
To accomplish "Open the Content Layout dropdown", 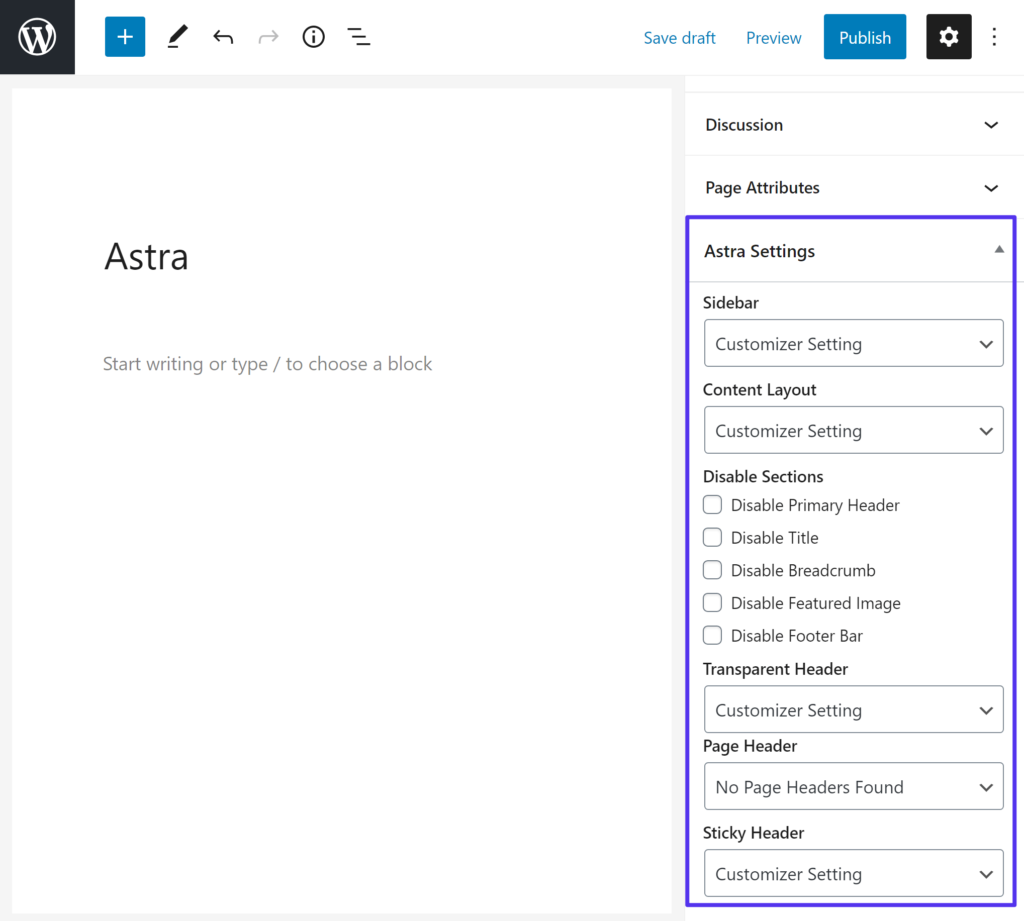I will (853, 431).
